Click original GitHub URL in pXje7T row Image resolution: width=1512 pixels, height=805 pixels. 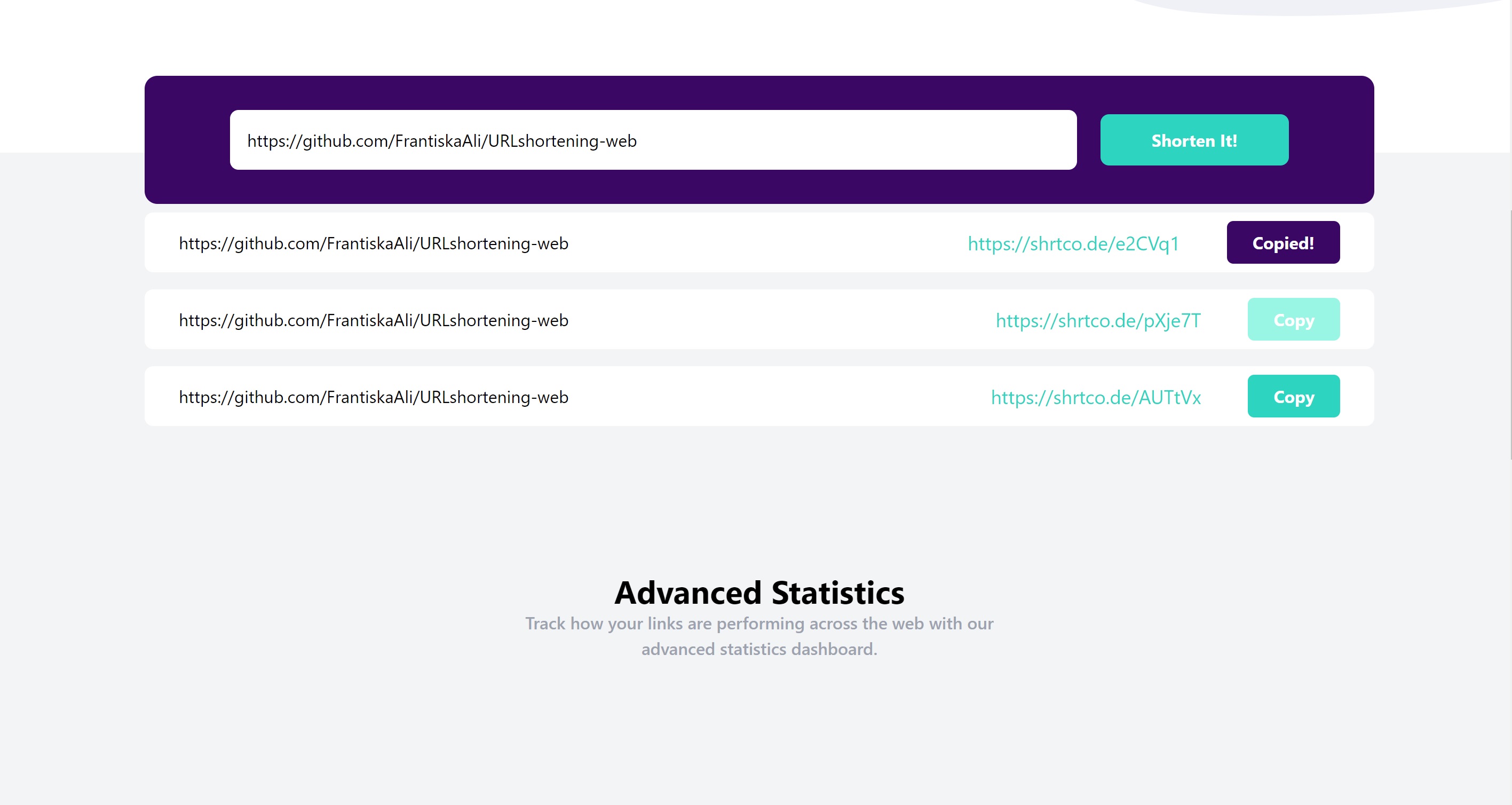click(x=373, y=321)
